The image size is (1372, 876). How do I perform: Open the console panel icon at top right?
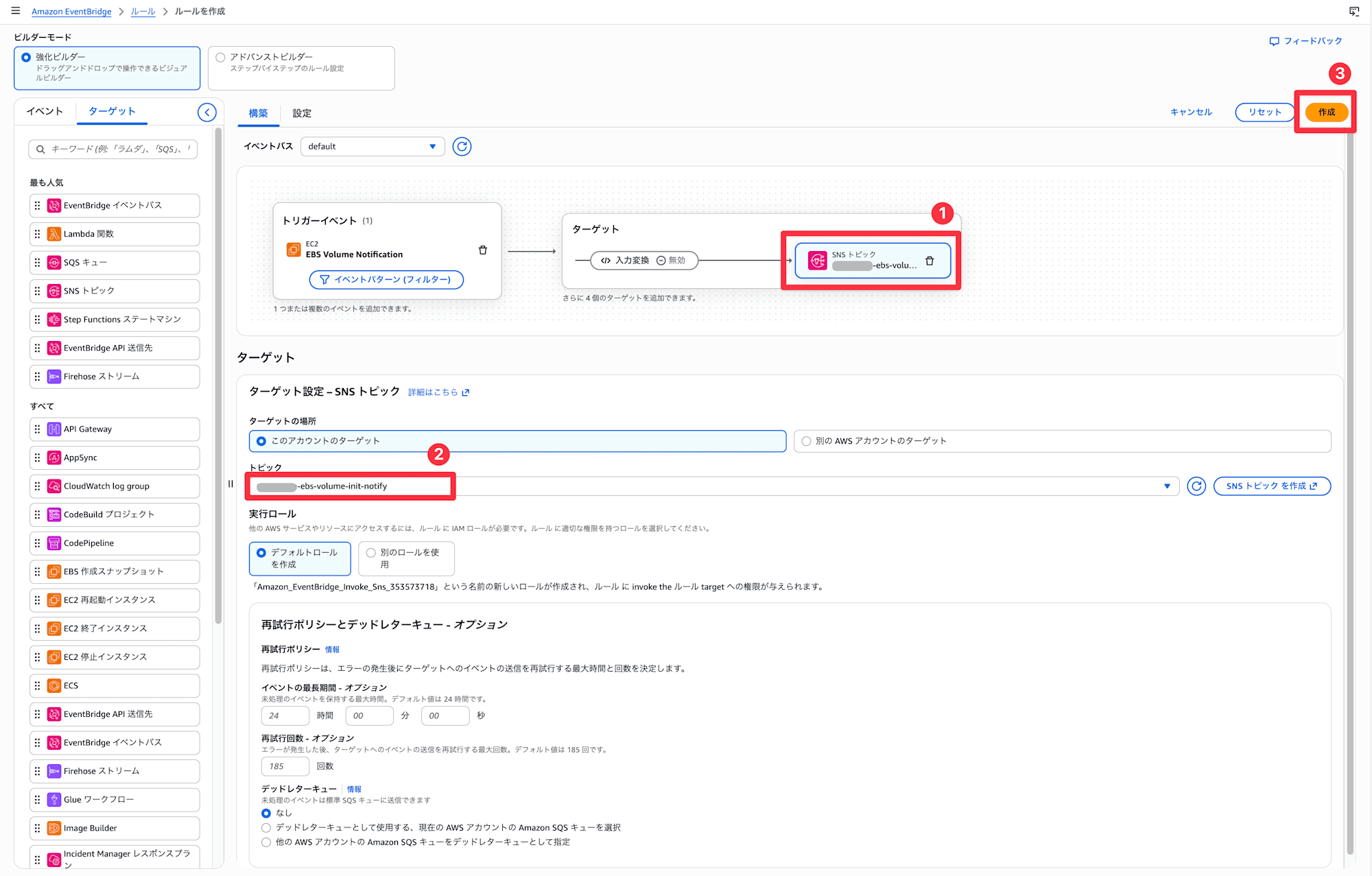(1353, 11)
